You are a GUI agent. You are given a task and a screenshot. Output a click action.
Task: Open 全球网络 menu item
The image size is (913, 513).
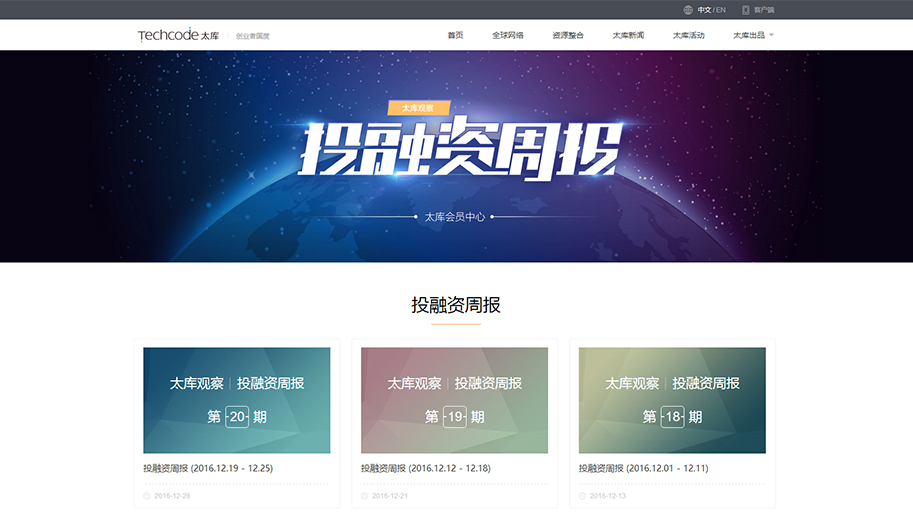click(x=508, y=35)
